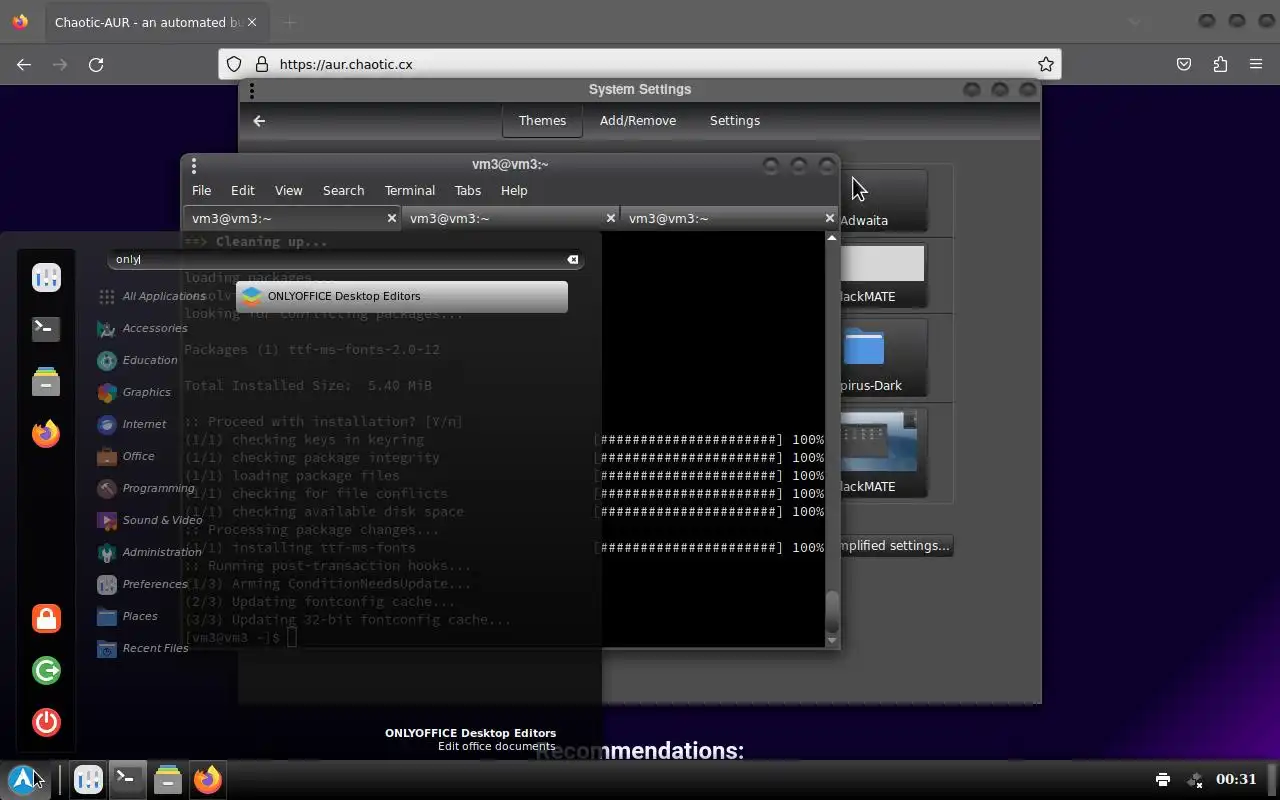
Task: Clear the application menu search field
Action: click(572, 259)
